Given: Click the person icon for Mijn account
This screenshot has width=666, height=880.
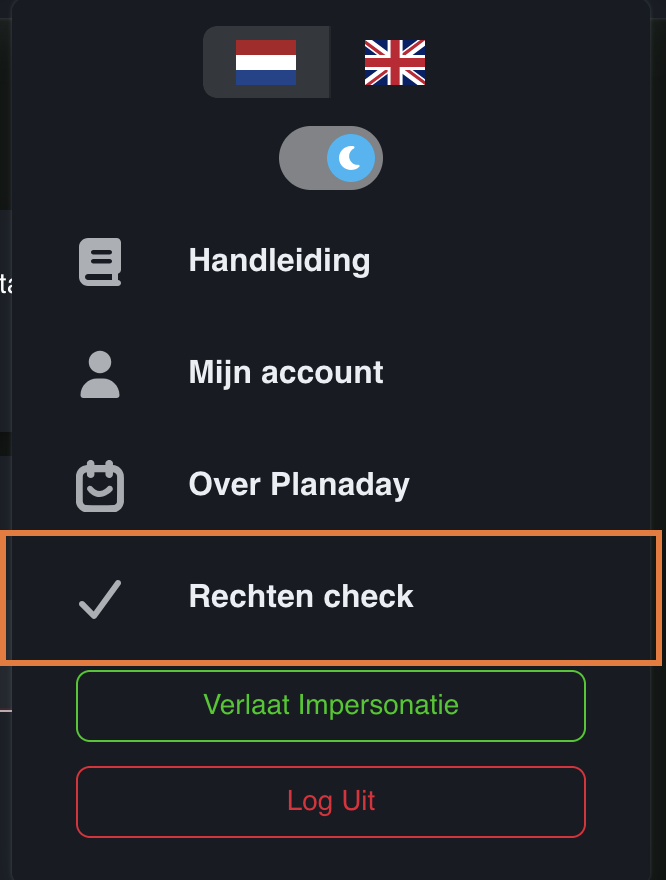Looking at the screenshot, I should point(100,374).
